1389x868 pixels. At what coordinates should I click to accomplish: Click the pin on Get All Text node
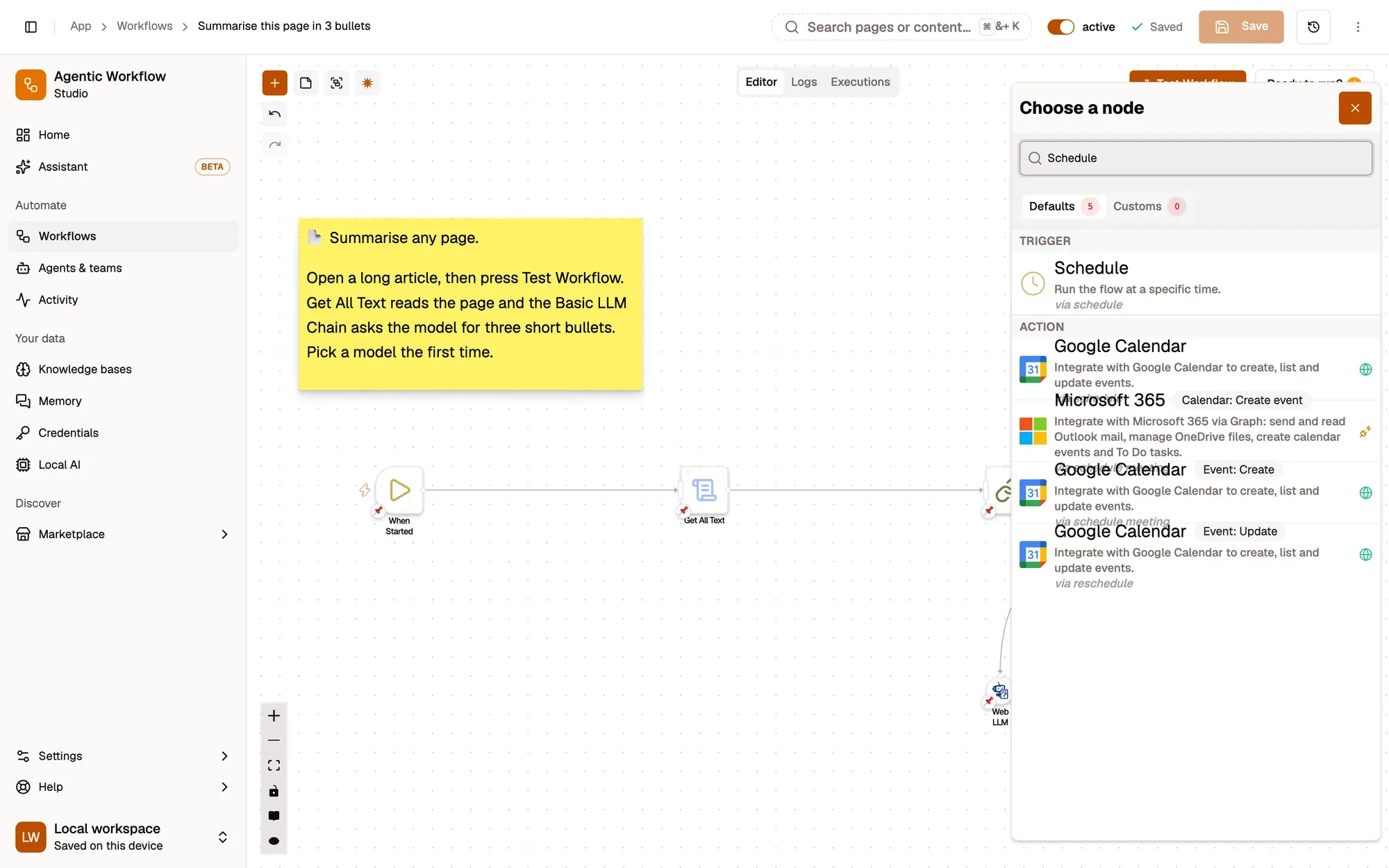point(684,510)
